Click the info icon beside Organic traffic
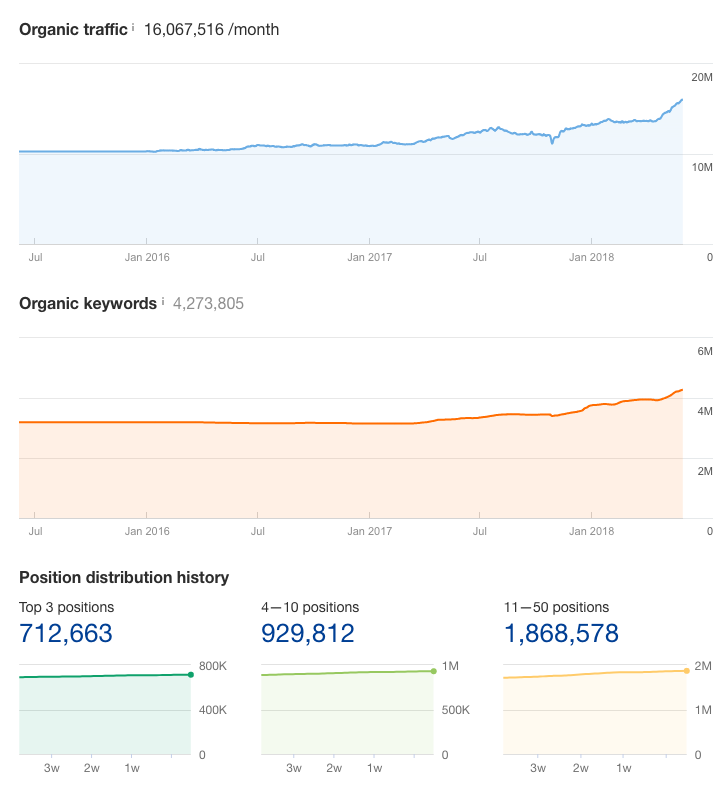The width and height of the screenshot is (726, 790). (133, 27)
